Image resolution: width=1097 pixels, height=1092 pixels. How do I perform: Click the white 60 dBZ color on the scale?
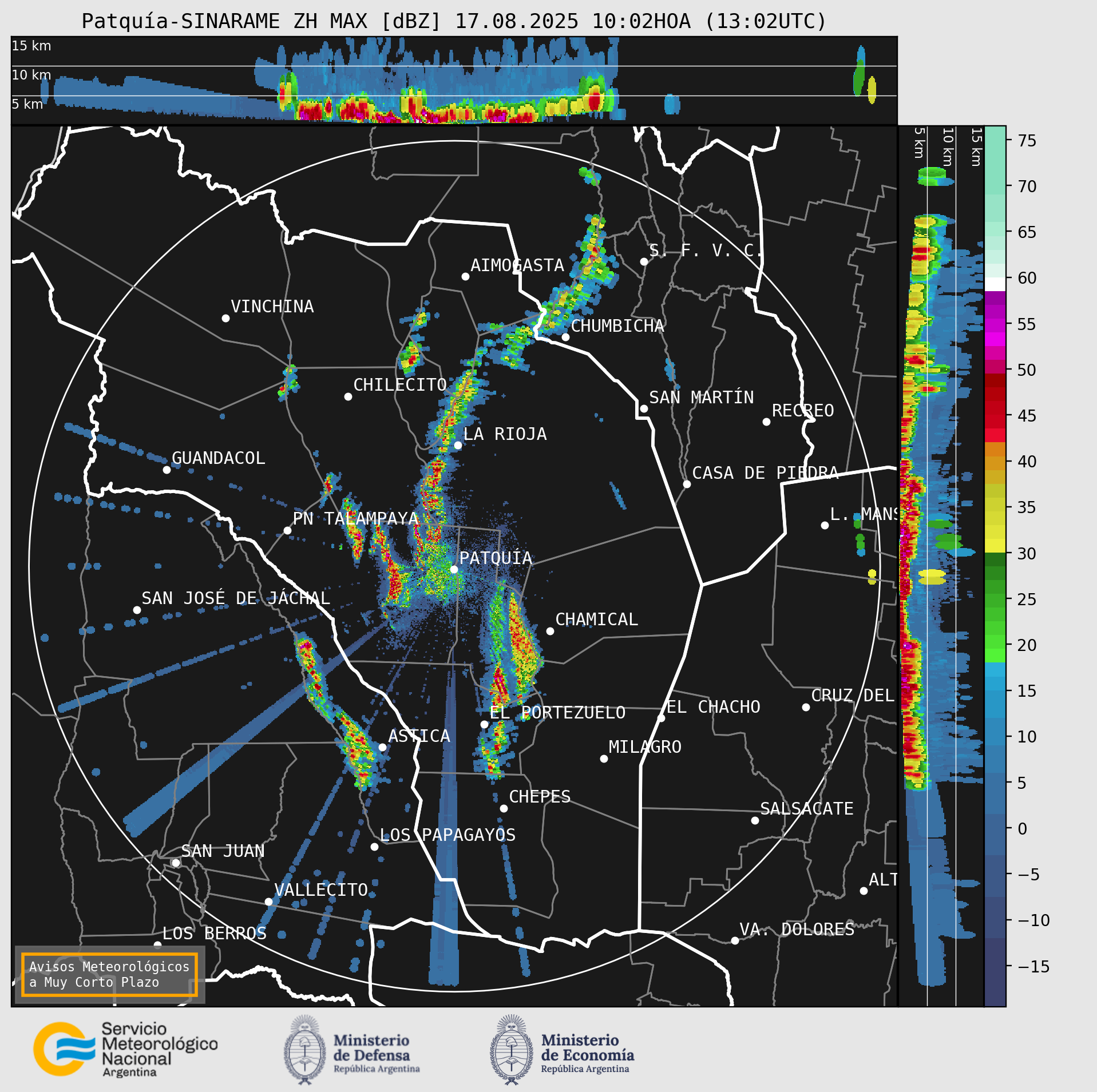point(995,284)
